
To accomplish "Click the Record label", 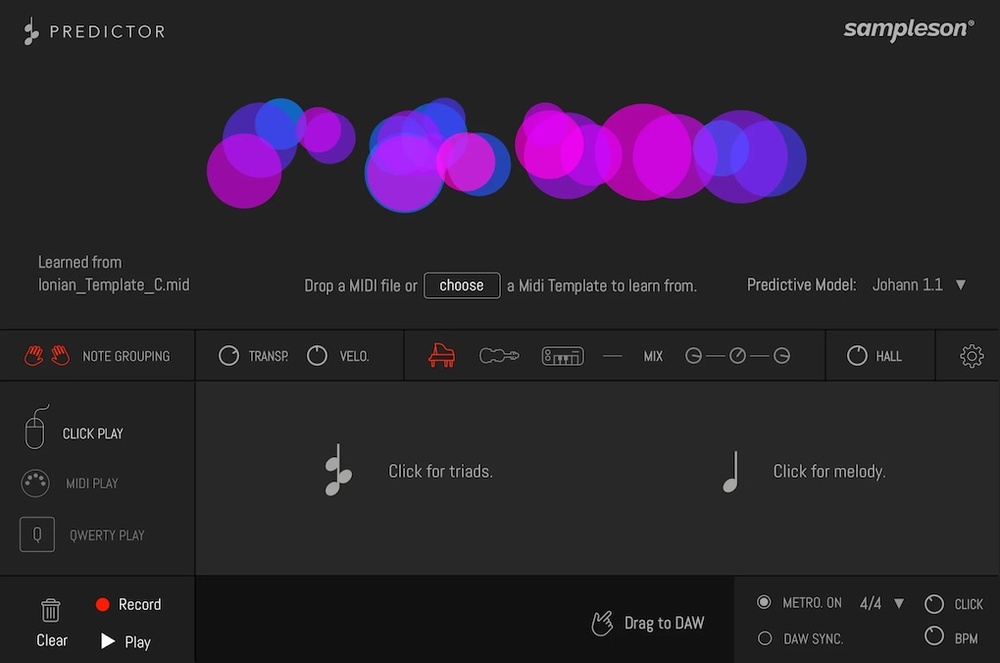I will tap(140, 604).
